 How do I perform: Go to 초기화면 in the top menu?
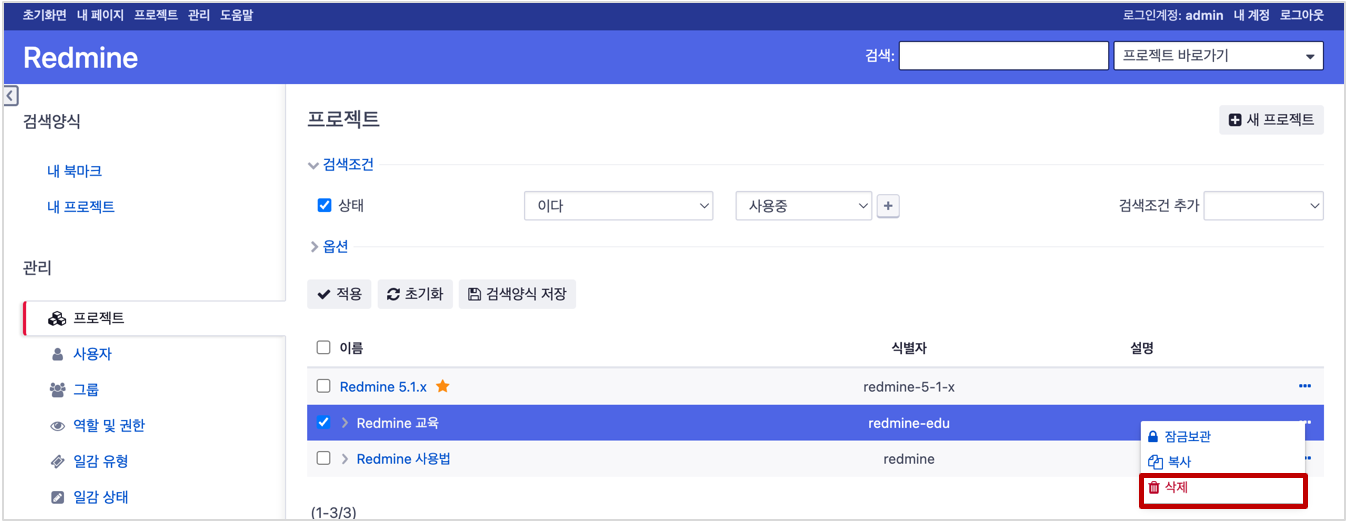(44, 15)
